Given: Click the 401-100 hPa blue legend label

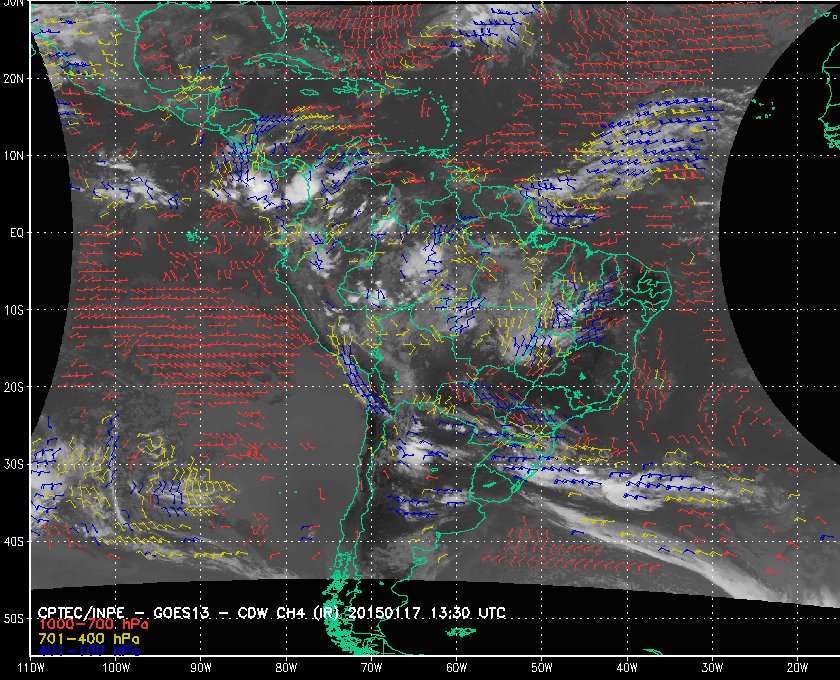Looking at the screenshot, I should coord(88,651).
